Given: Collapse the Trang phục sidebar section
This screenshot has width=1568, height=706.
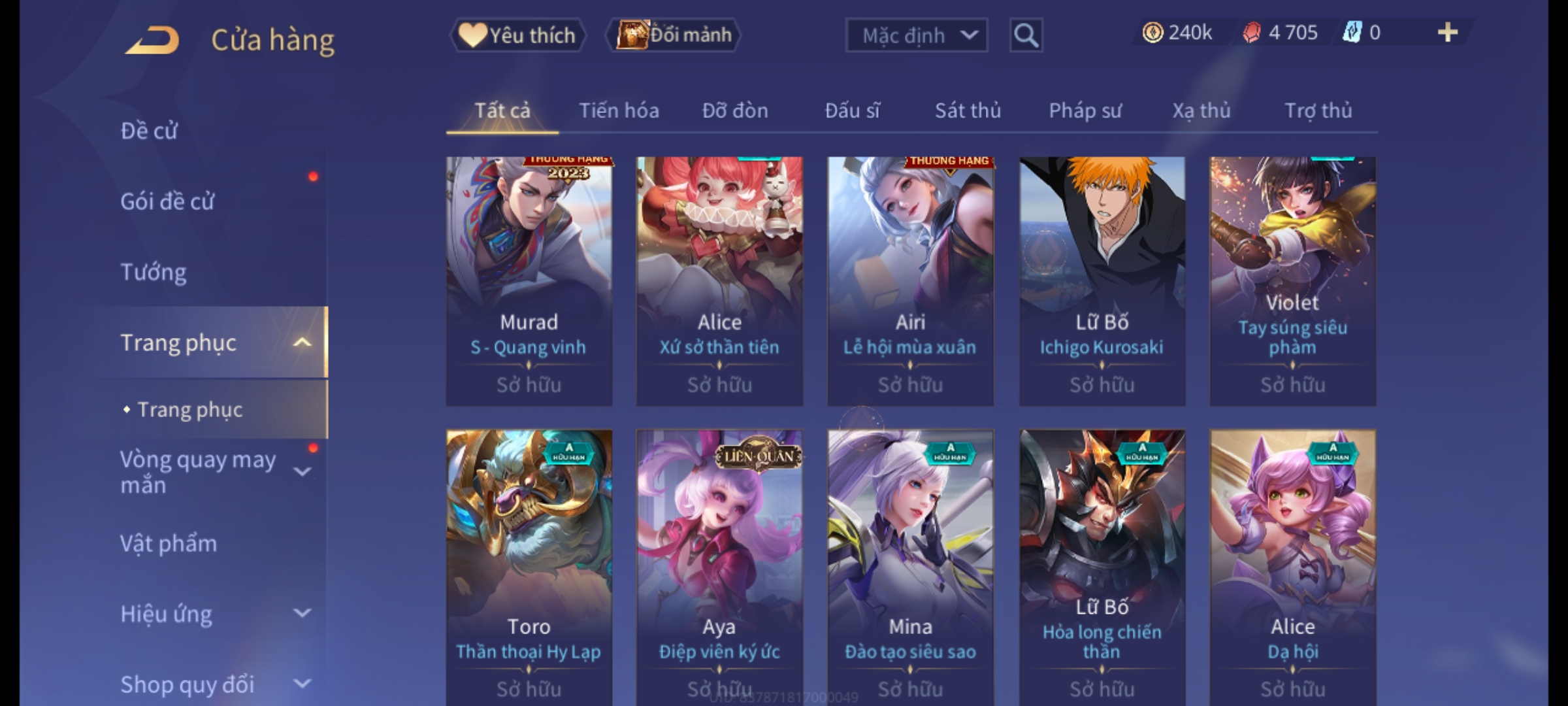Looking at the screenshot, I should coord(302,343).
